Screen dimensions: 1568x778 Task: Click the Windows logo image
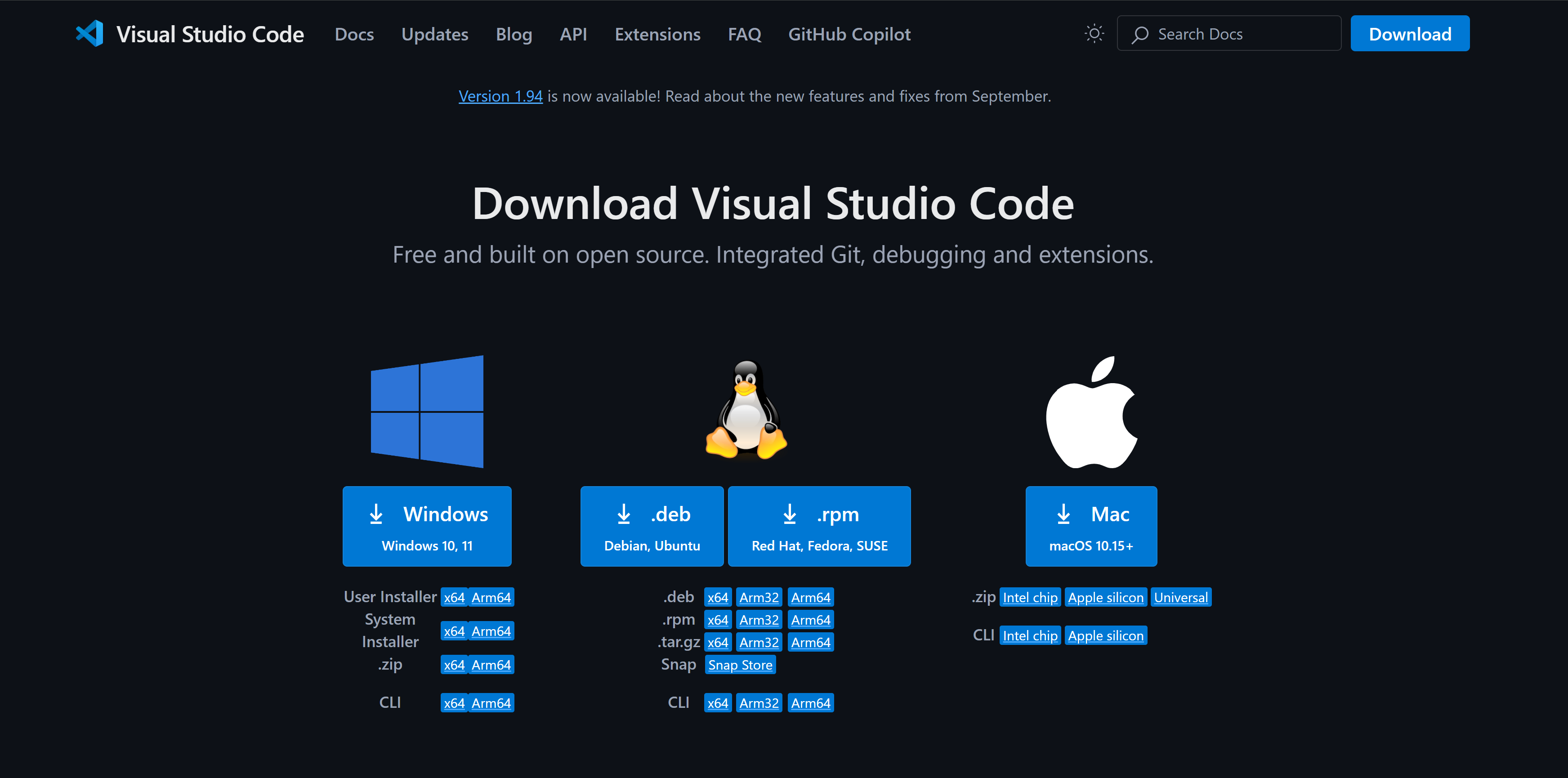[427, 411]
